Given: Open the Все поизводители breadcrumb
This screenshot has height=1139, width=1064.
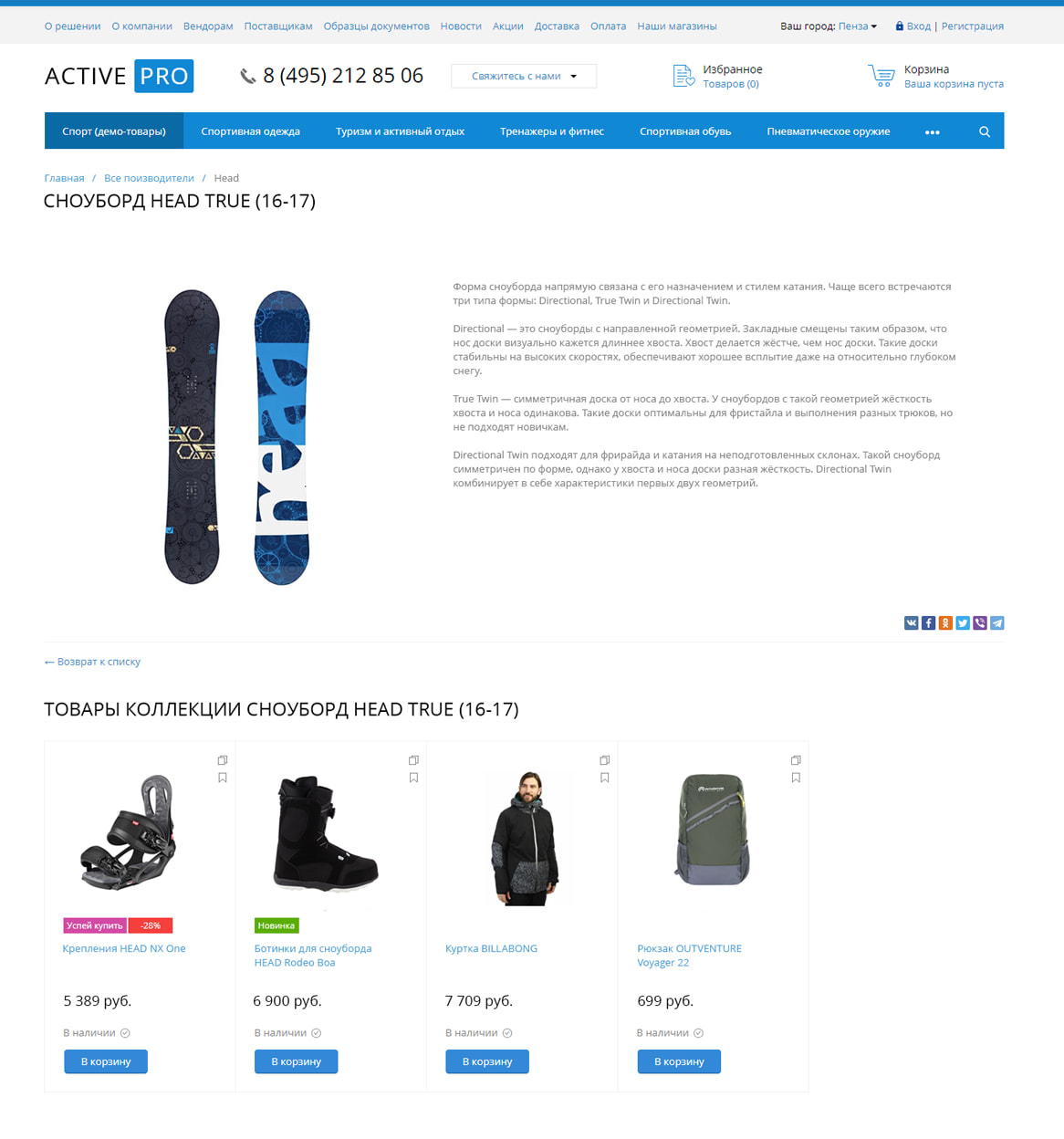Looking at the screenshot, I should (149, 178).
